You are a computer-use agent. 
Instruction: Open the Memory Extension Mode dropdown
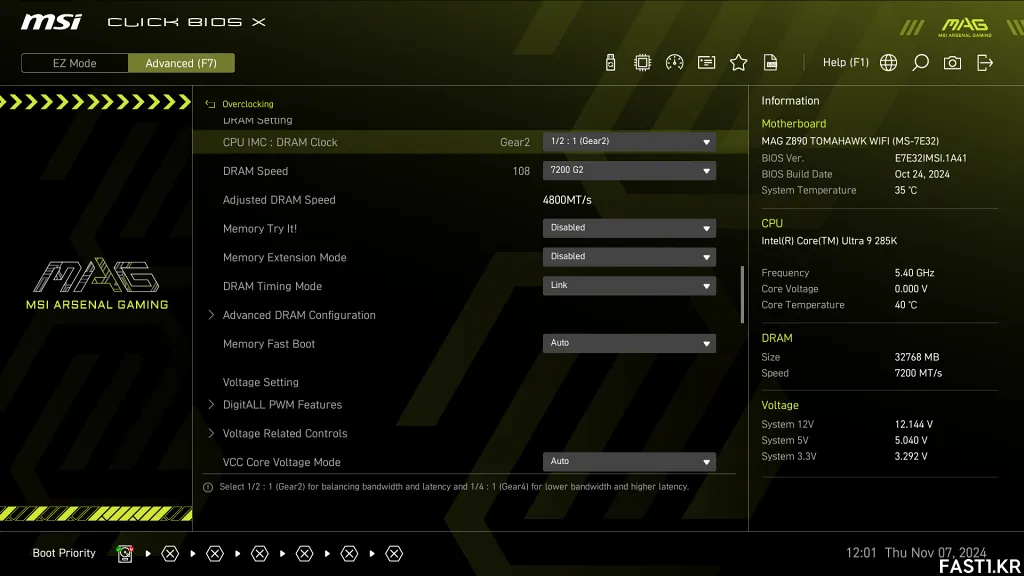(x=629, y=257)
